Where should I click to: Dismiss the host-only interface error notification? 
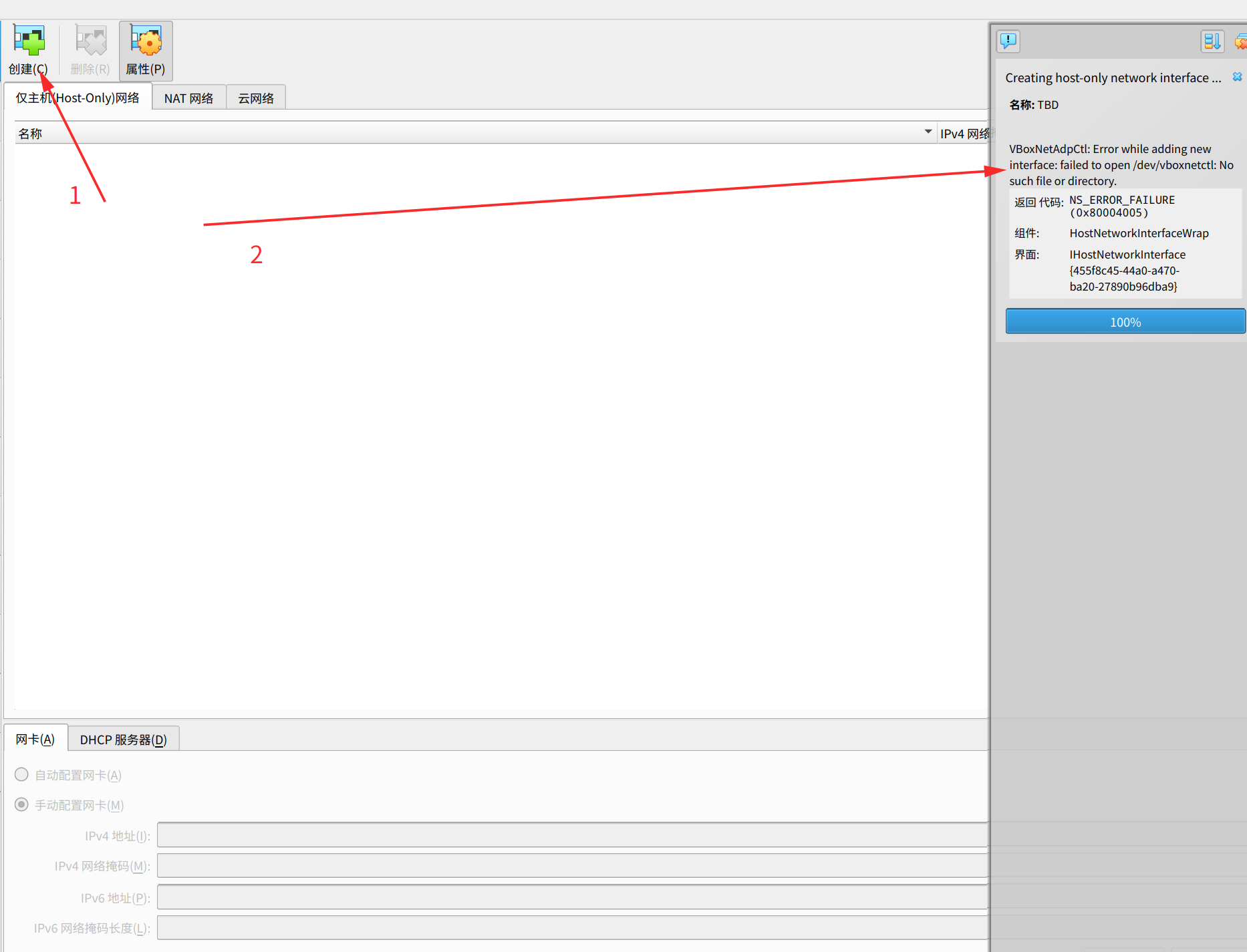tap(1237, 77)
